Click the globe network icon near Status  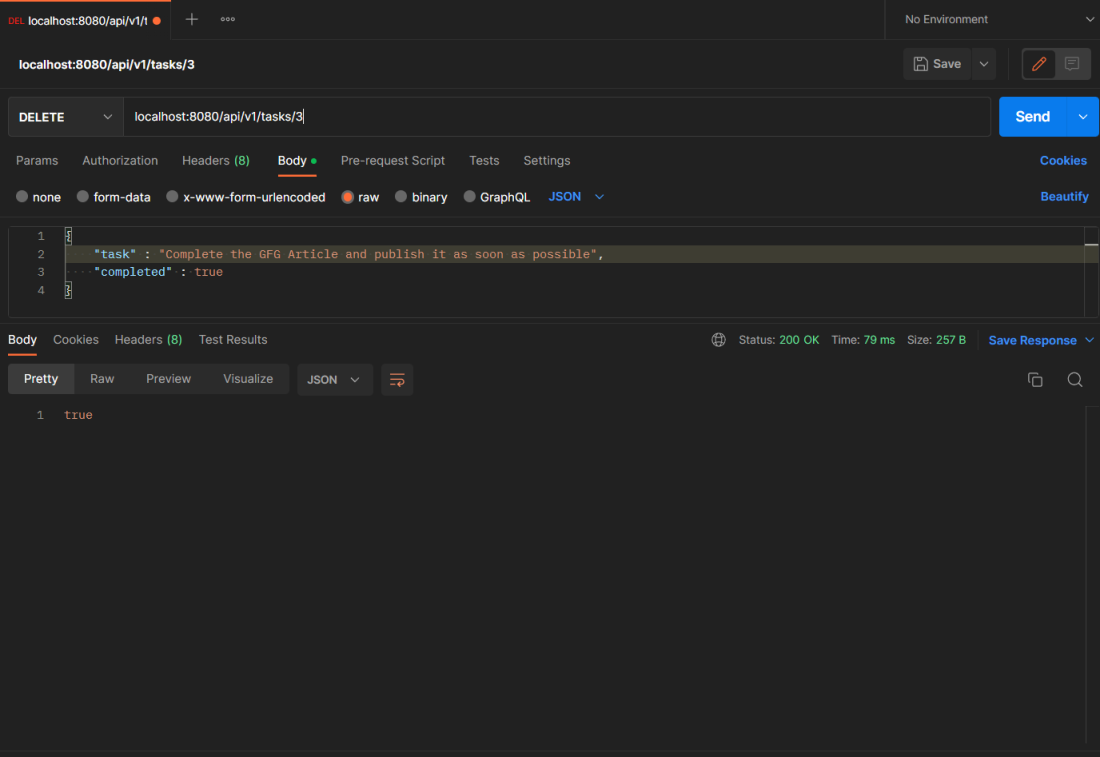pyautogui.click(x=718, y=340)
